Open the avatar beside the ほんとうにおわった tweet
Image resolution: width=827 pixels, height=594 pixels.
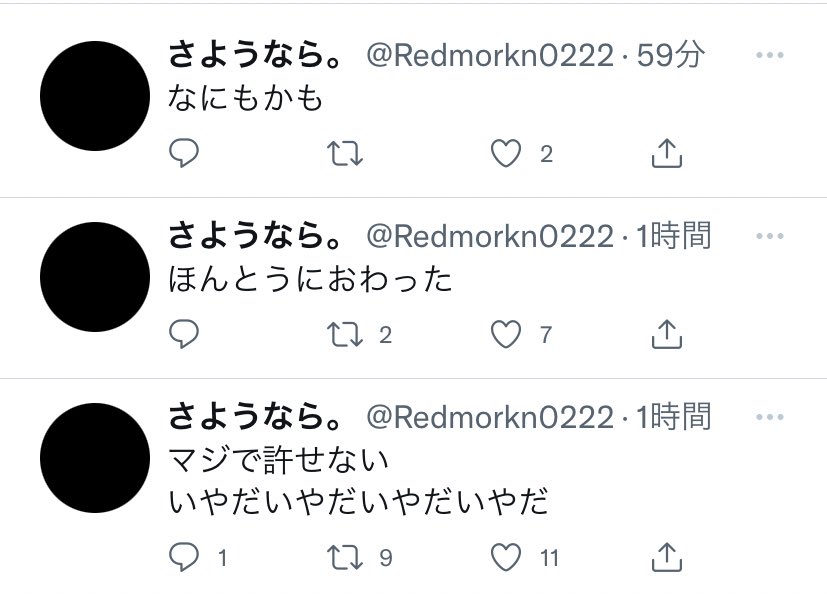[95, 277]
